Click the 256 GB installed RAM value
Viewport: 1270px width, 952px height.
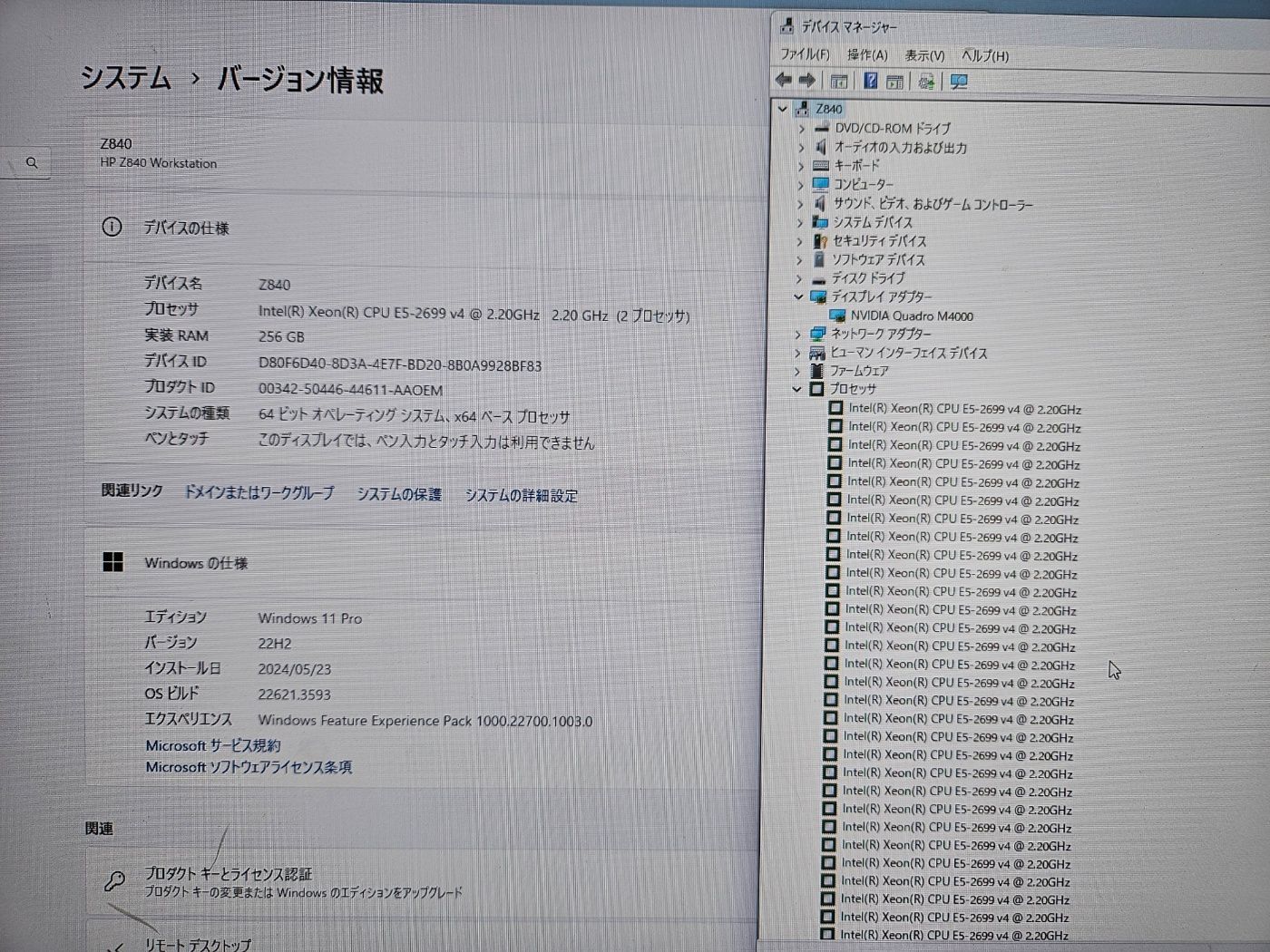coord(281,336)
